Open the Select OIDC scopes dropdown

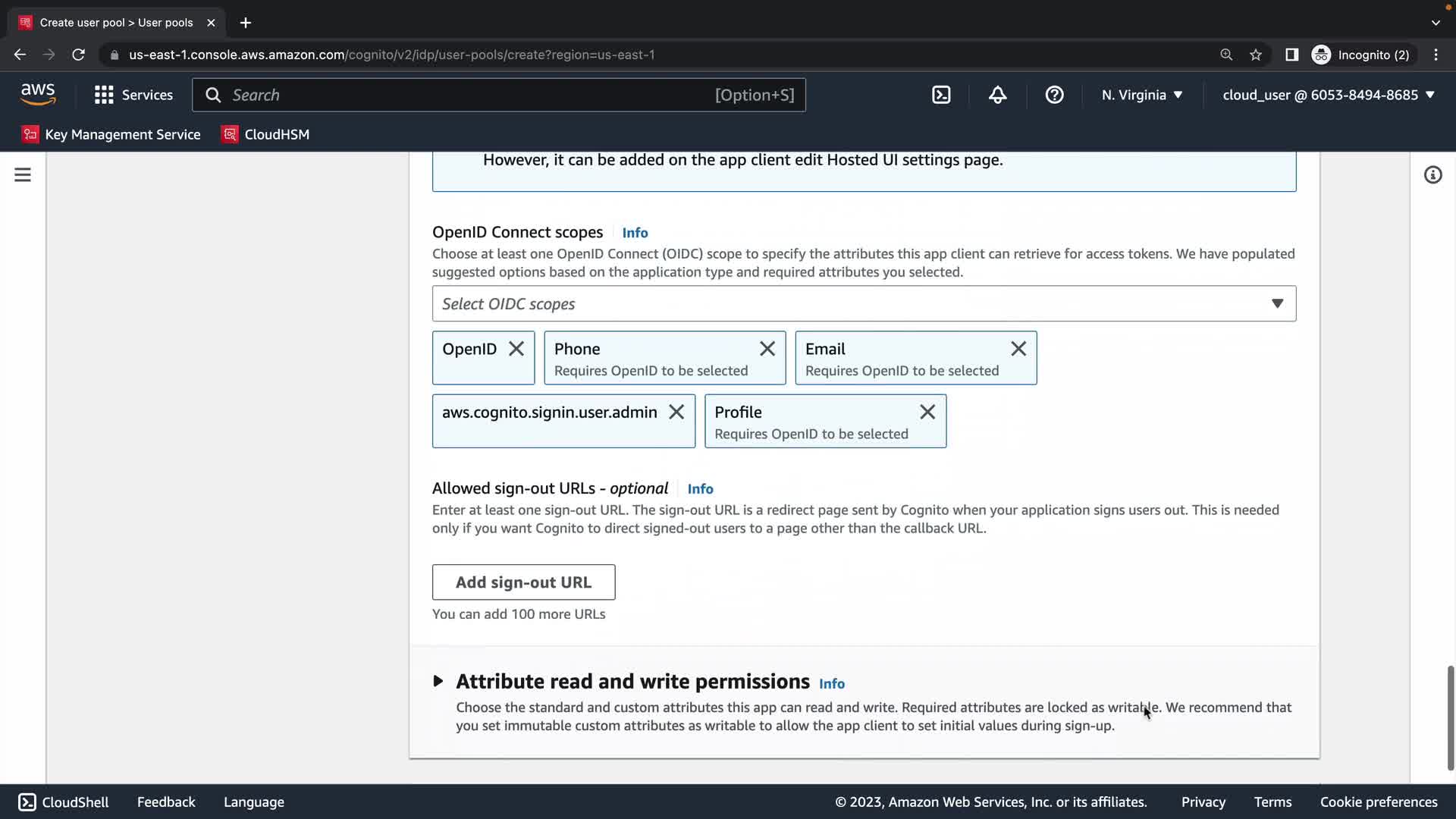(864, 303)
